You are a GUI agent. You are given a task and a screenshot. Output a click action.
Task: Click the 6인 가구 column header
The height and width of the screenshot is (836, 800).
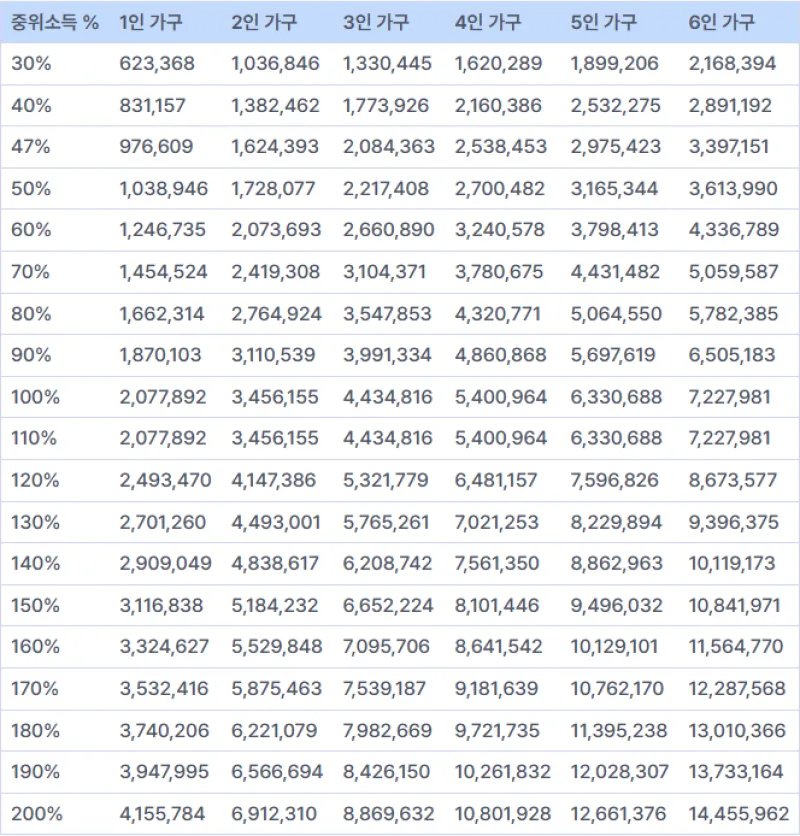click(721, 23)
